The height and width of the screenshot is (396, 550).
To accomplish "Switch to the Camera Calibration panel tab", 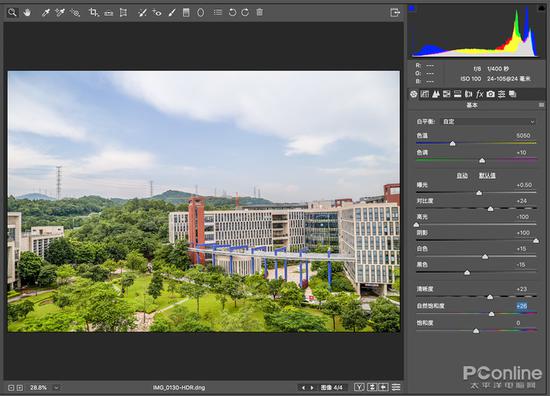I will [x=491, y=94].
